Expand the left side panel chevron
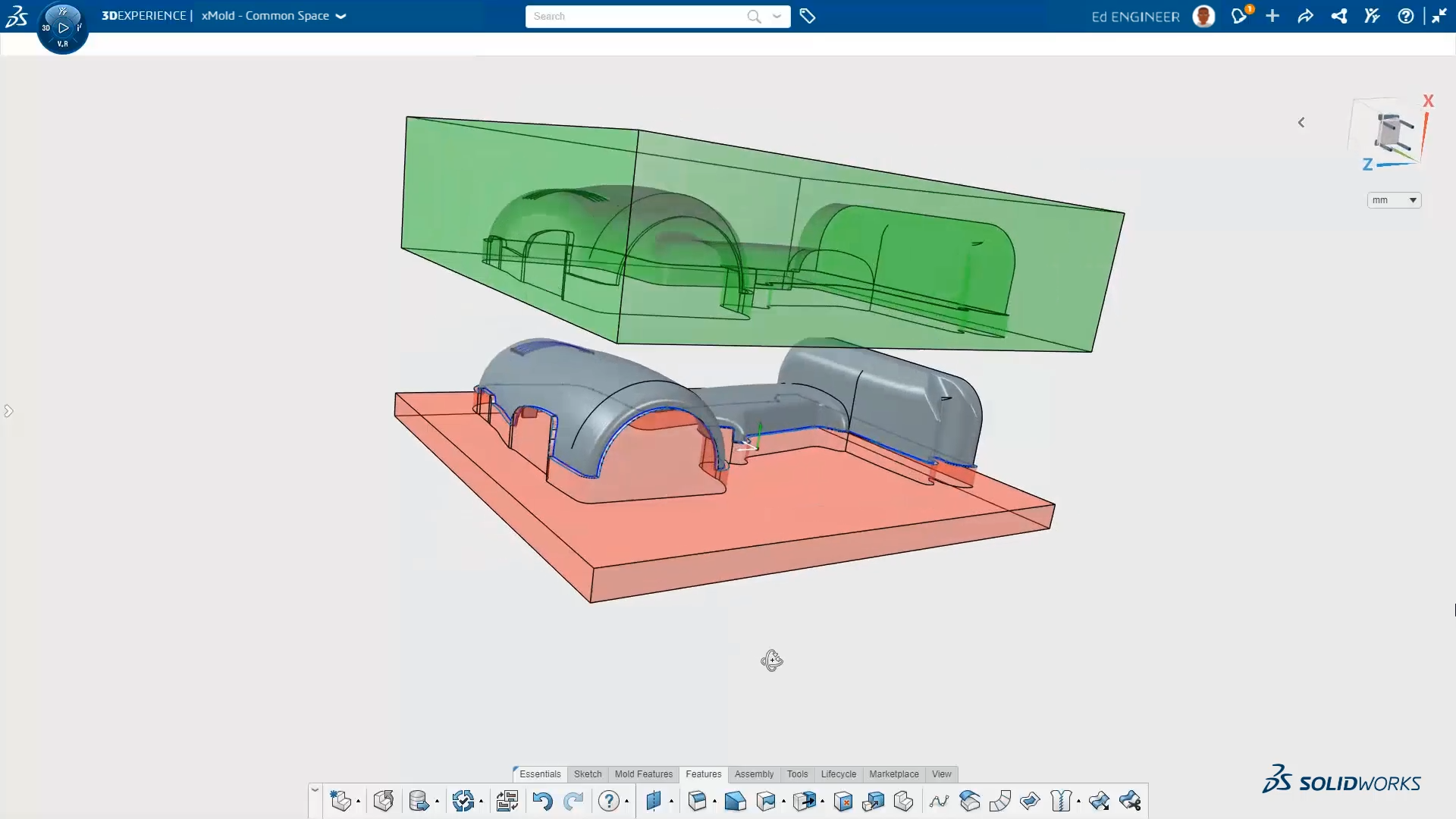The width and height of the screenshot is (1456, 819). pos(9,411)
